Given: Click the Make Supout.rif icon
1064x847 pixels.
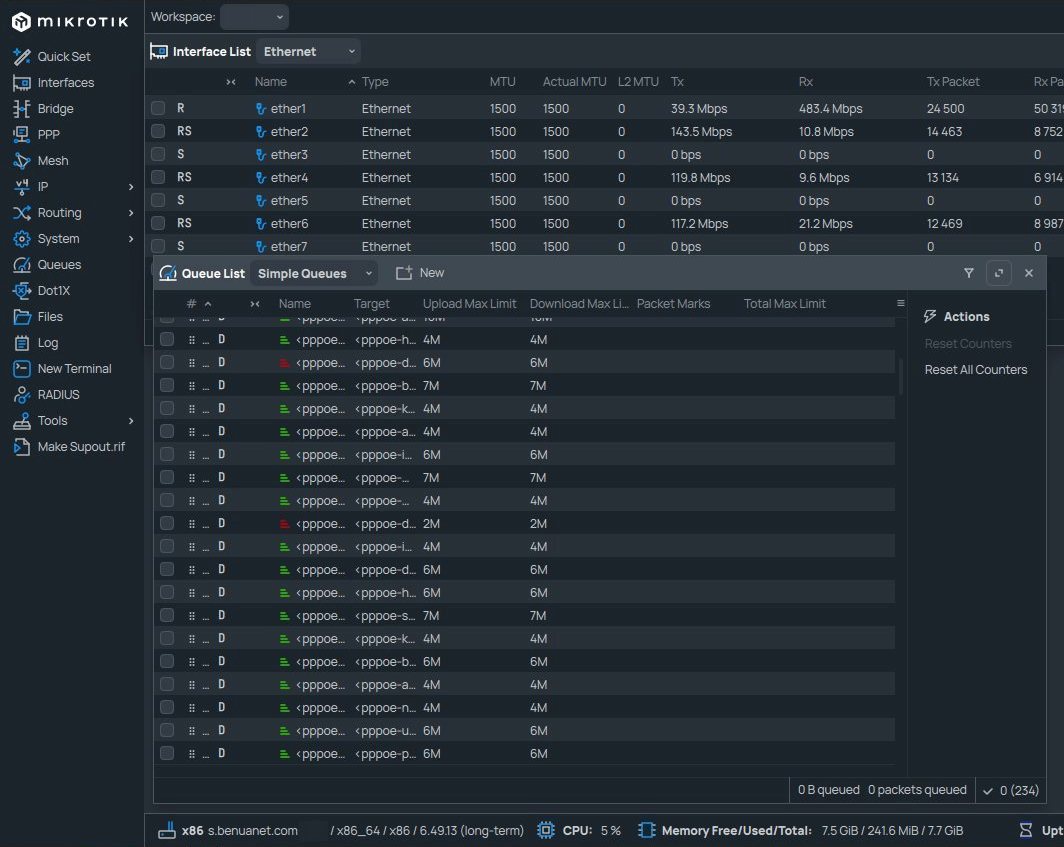Looking at the screenshot, I should pyautogui.click(x=22, y=447).
